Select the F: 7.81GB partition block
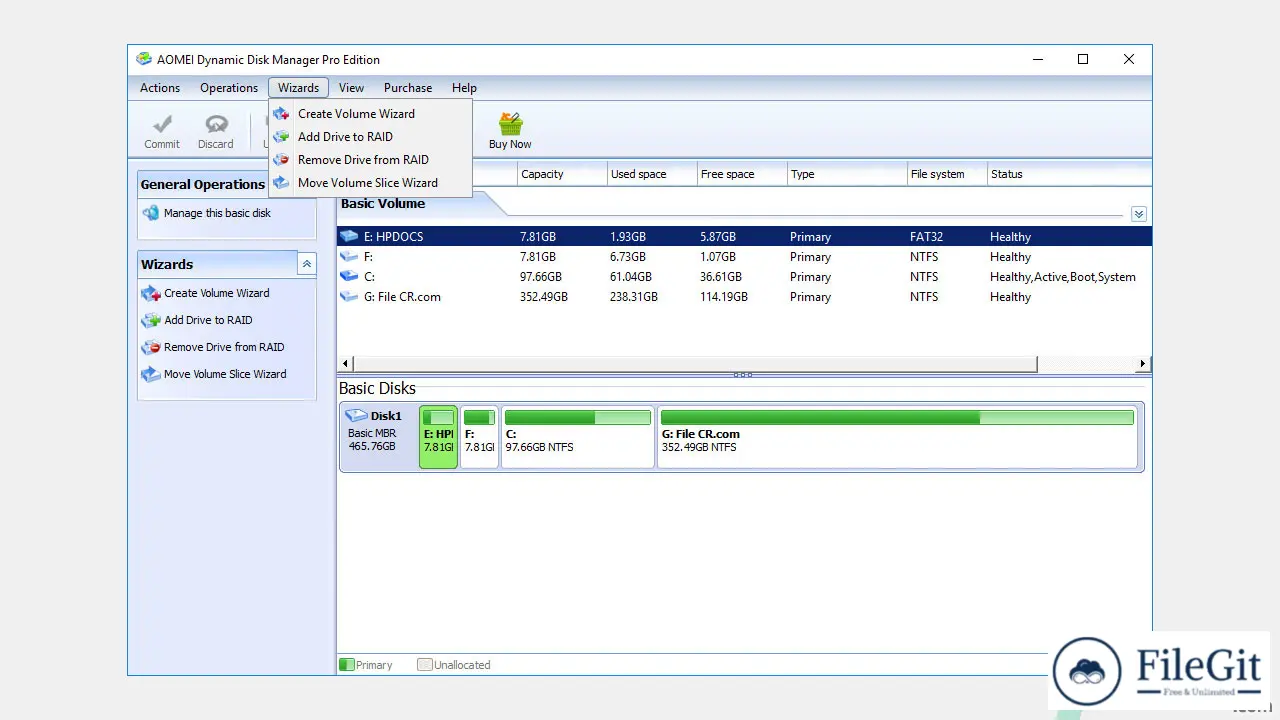Image resolution: width=1280 pixels, height=720 pixels. coord(479,437)
